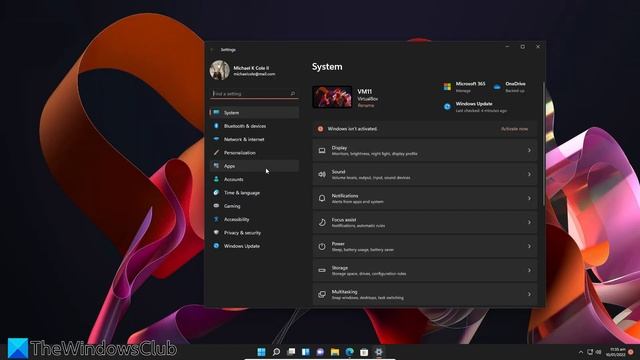Open File Explorer from taskbar
The height and width of the screenshot is (360, 640).
[x=335, y=352]
